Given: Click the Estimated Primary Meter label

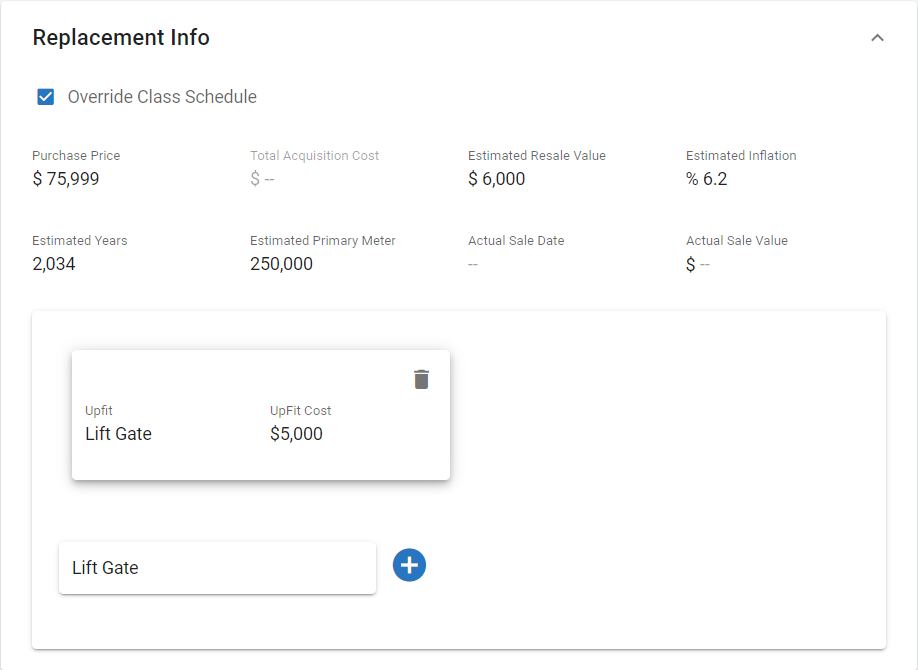Looking at the screenshot, I should coord(322,241).
